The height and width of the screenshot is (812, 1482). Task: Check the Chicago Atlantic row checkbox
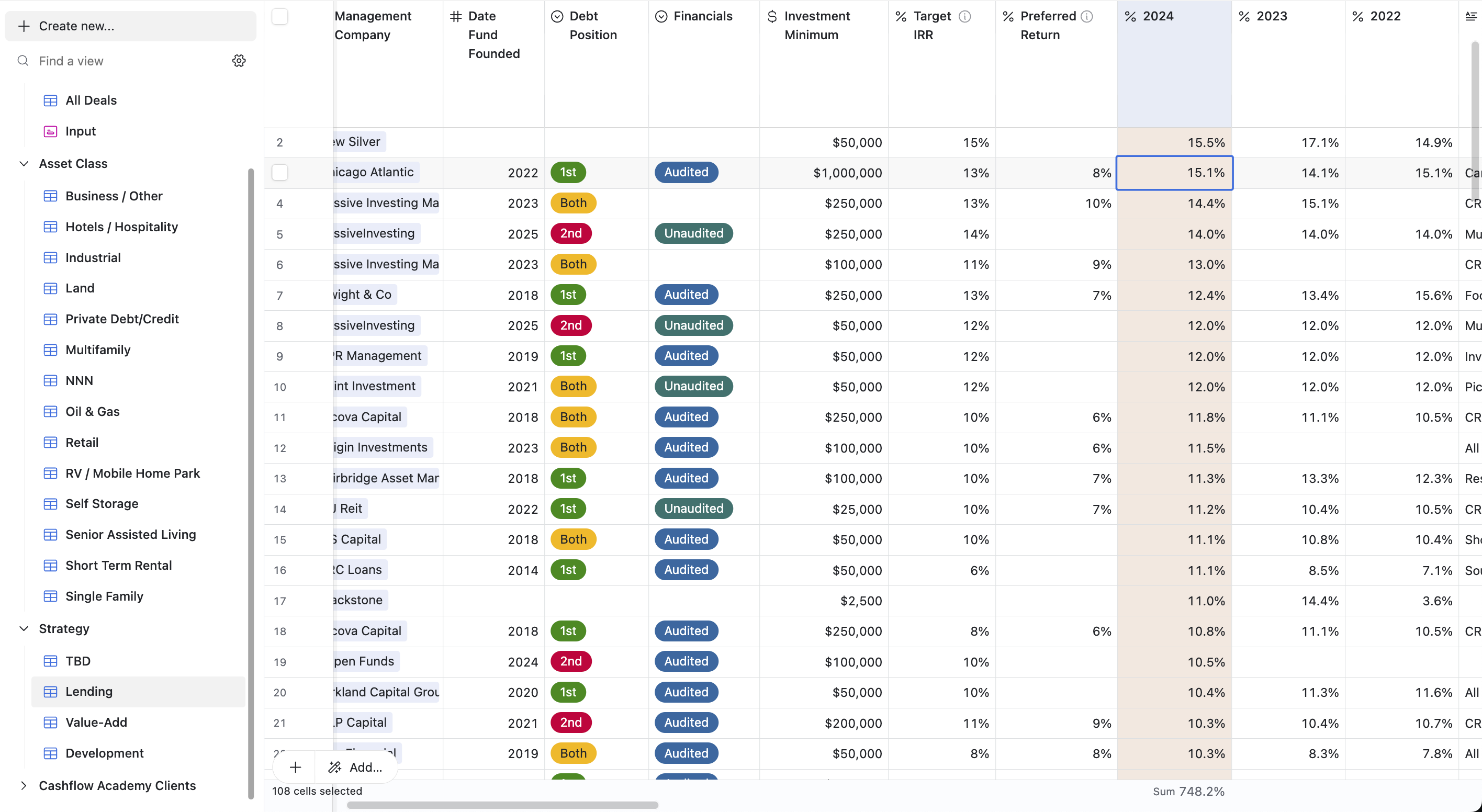[x=279, y=173]
